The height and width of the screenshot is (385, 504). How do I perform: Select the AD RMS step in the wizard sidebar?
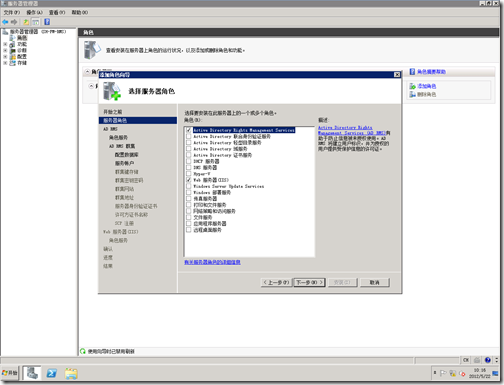click(110, 129)
